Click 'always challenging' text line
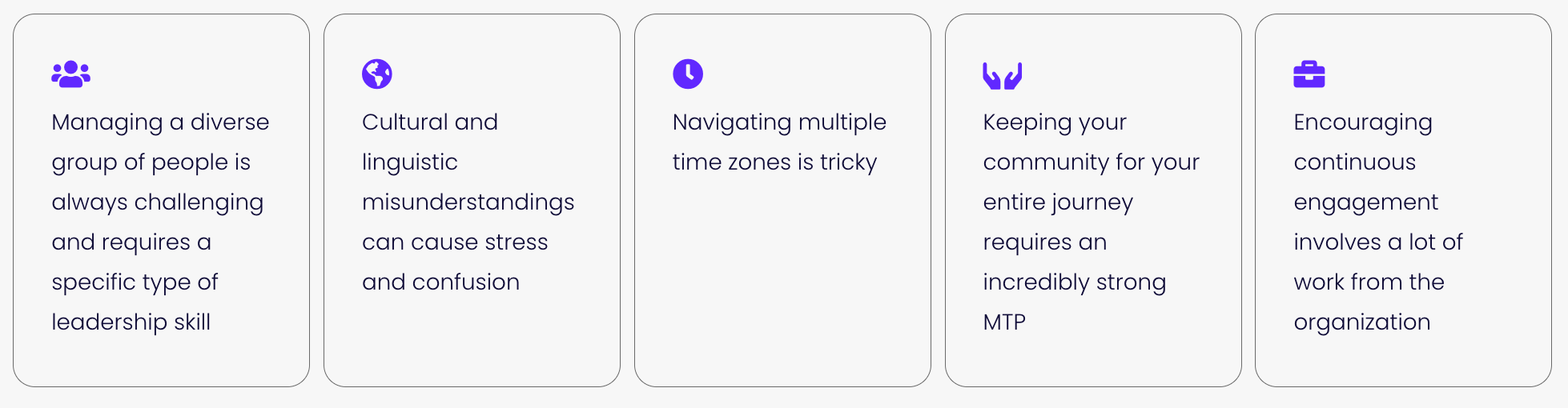This screenshot has height=408, width=1568. (x=158, y=202)
